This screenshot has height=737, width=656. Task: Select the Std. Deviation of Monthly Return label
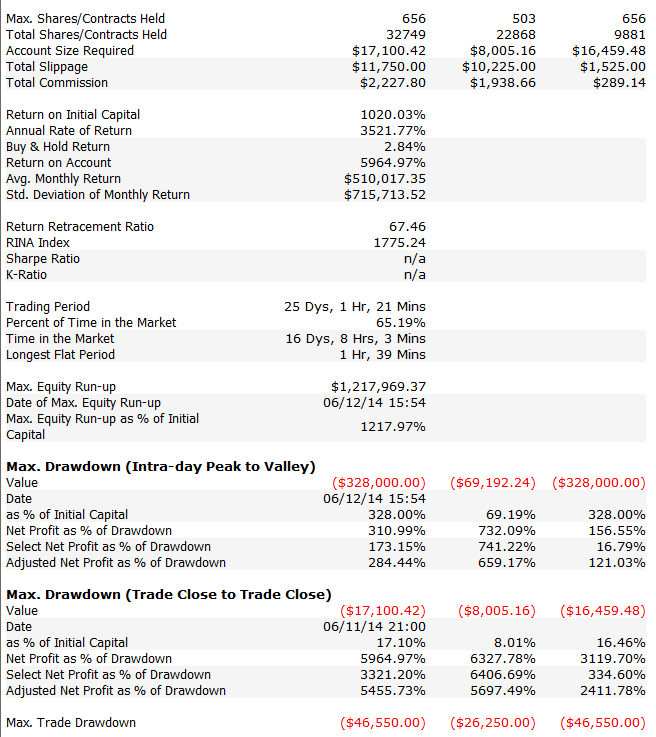coord(98,195)
